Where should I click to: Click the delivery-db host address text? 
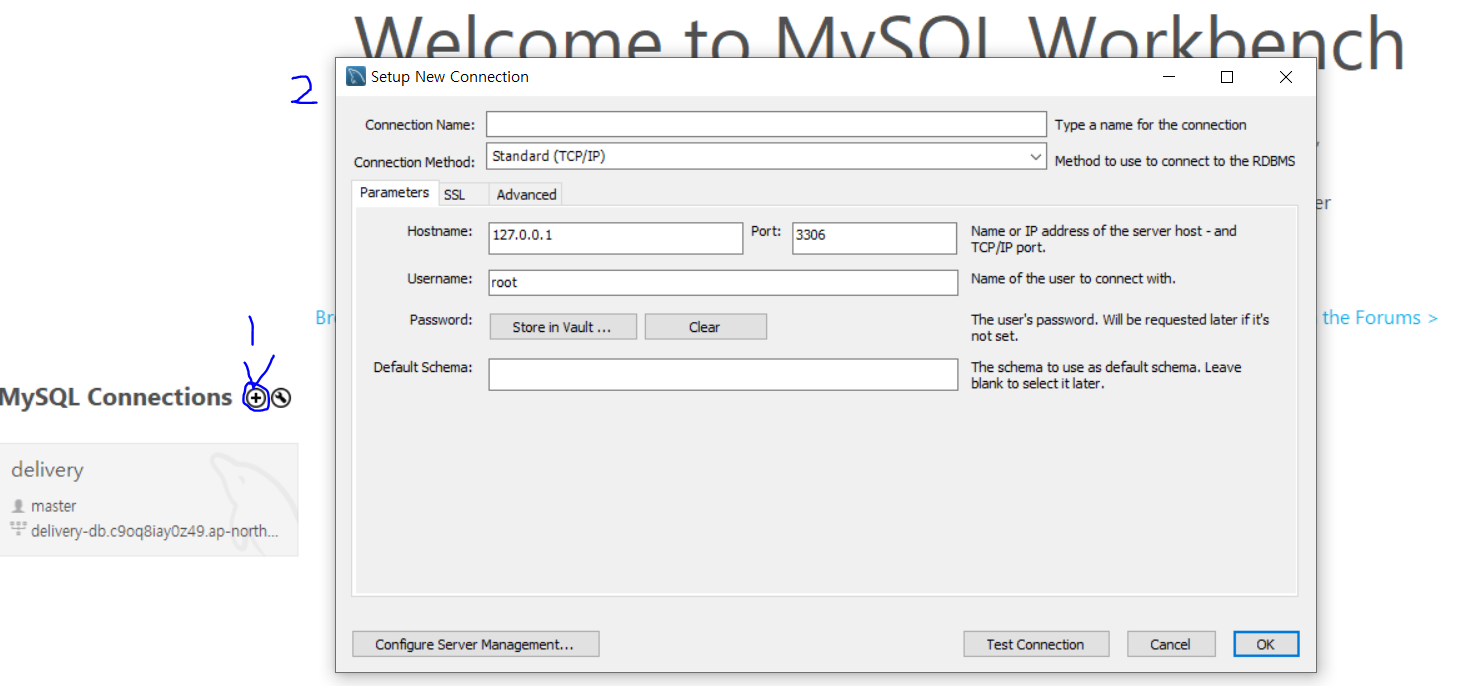tap(155, 531)
